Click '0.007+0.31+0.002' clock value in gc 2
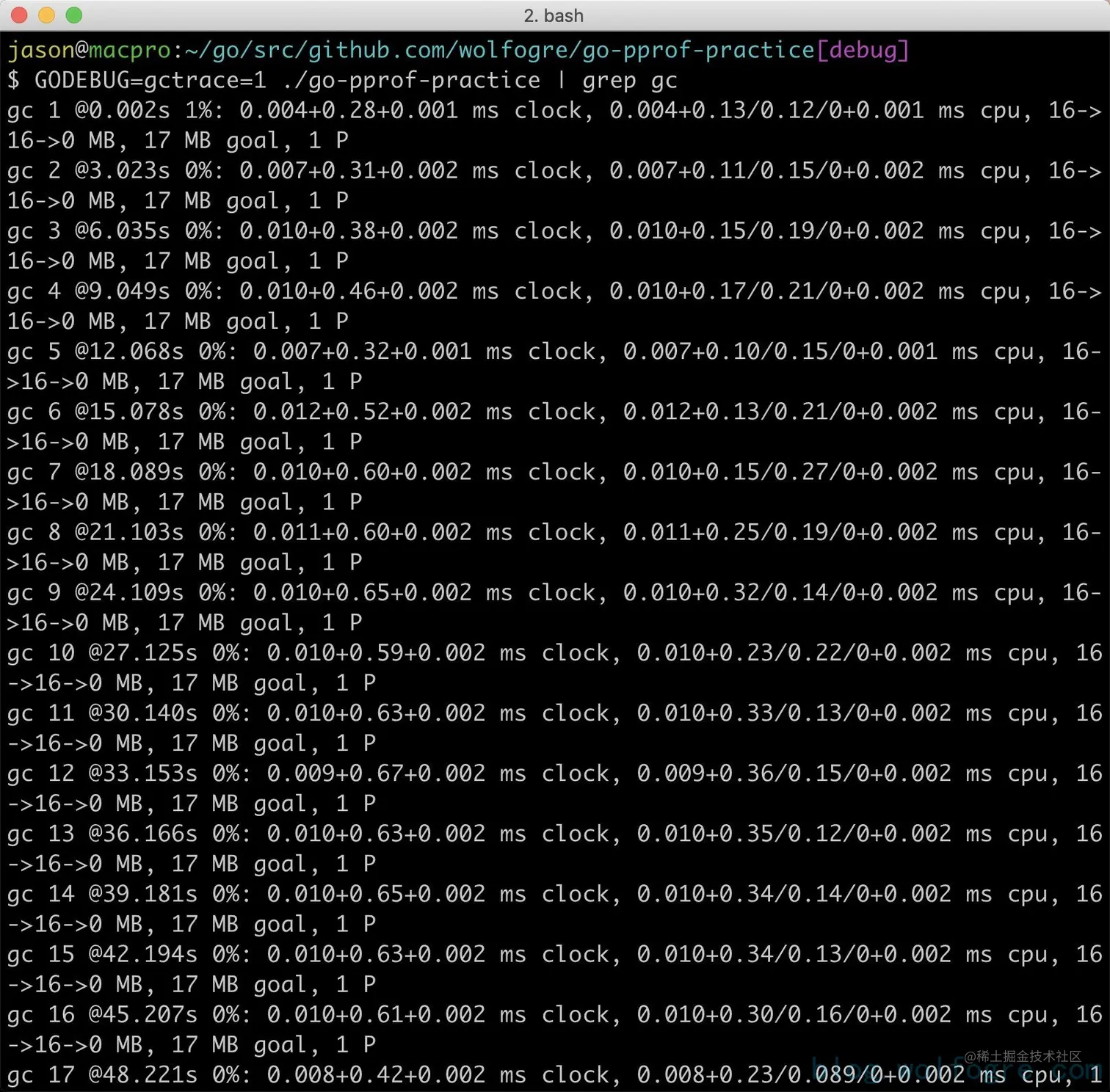The image size is (1110, 1092). (x=349, y=170)
